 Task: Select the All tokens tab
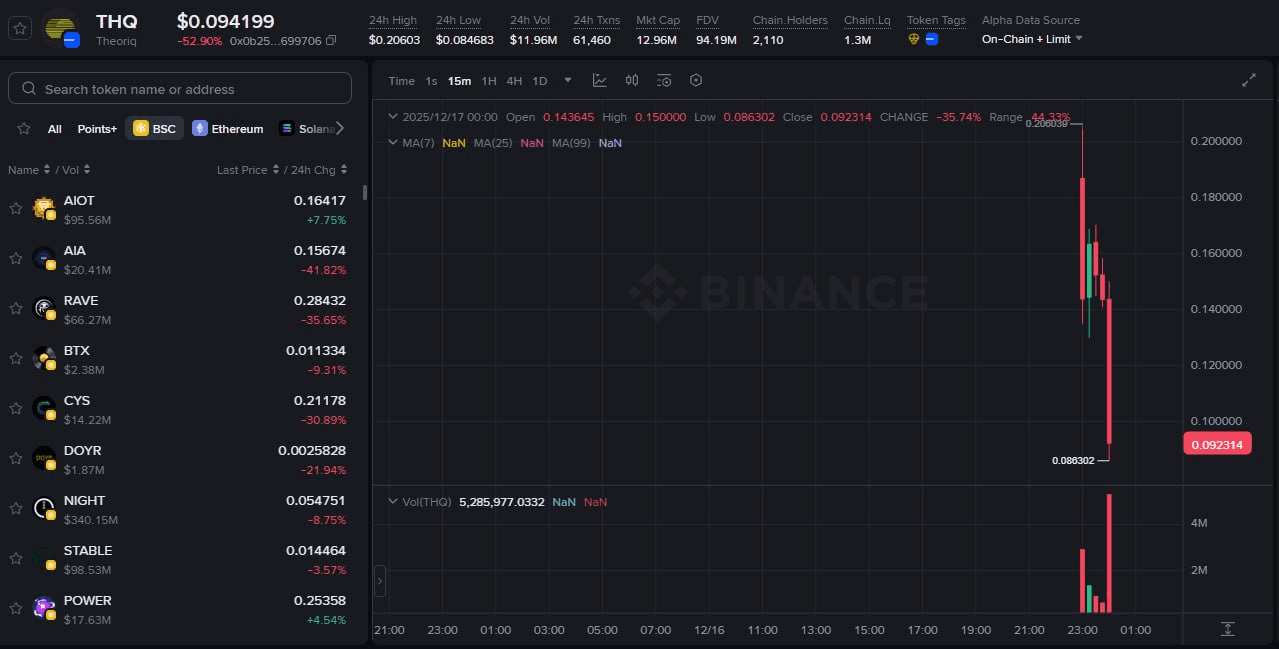click(54, 128)
